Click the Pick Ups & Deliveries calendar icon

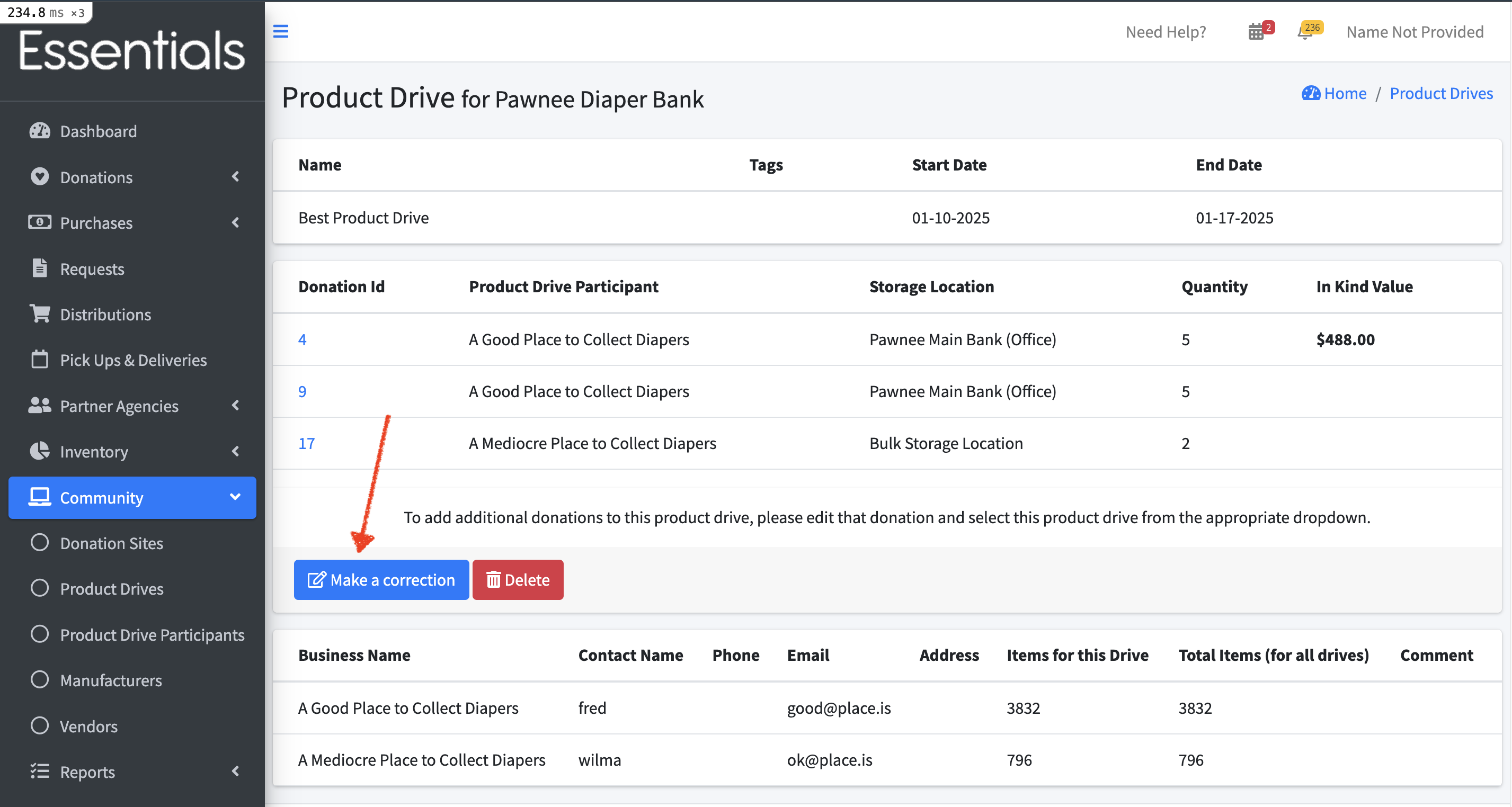(x=39, y=360)
